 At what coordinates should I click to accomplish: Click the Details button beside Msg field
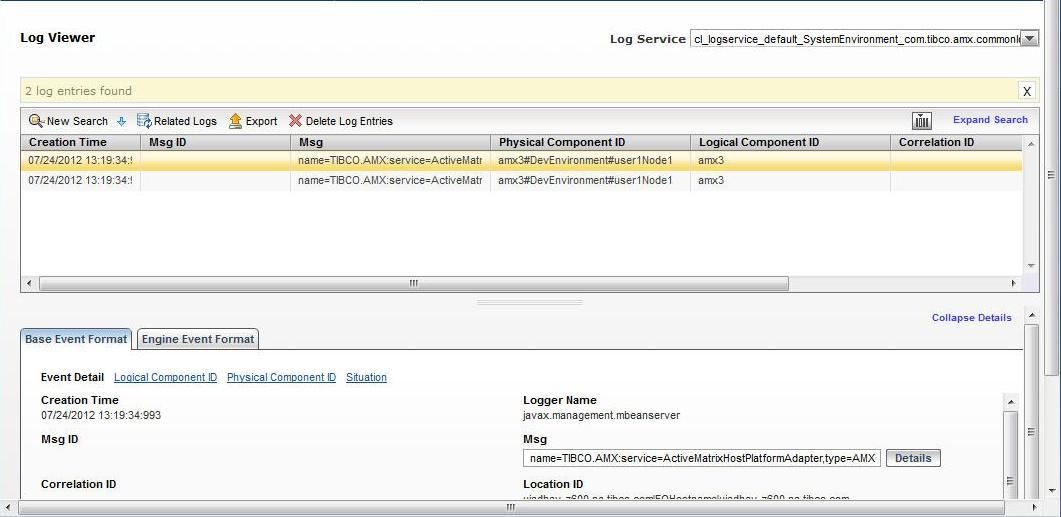[x=913, y=458]
